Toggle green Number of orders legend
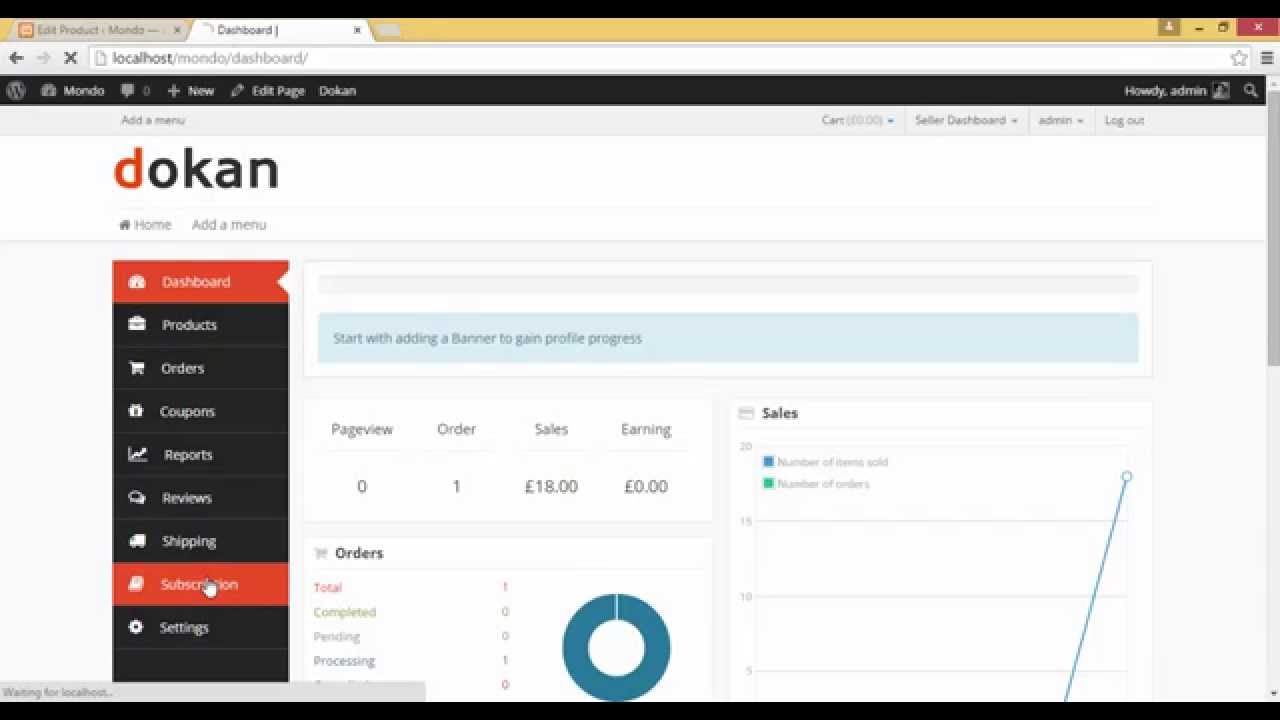This screenshot has width=1280, height=720. 816,484
